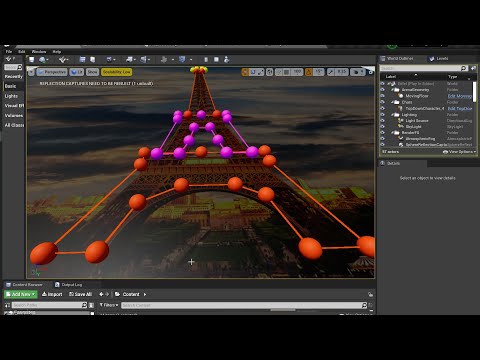This screenshot has height=360, width=480.
Task: Click the Import button in Content Browser
Action: [x=52, y=294]
